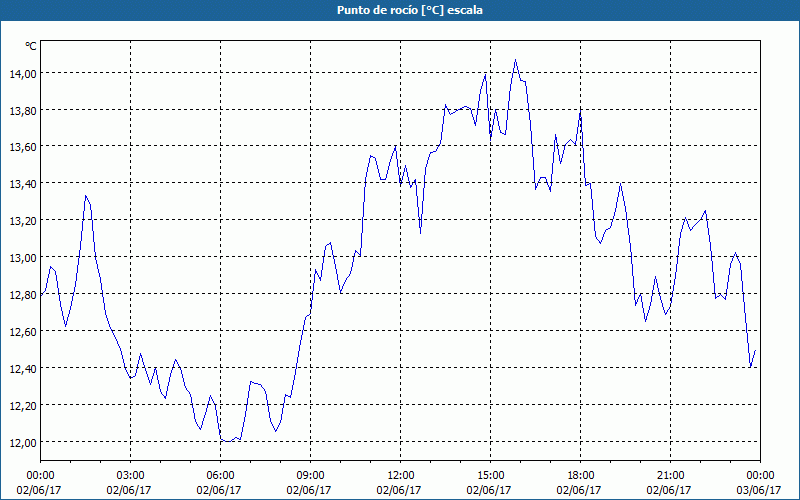This screenshot has height=500, width=800.
Task: Select the 13,40 y-axis value
Action: (x=23, y=184)
